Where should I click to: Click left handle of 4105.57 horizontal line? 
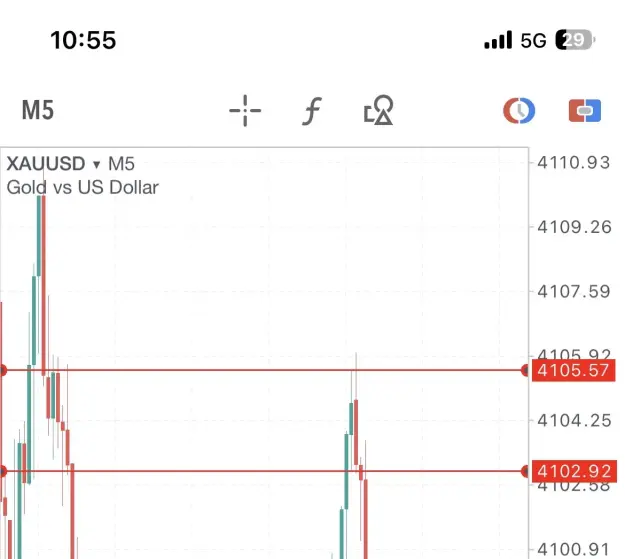click(3, 370)
